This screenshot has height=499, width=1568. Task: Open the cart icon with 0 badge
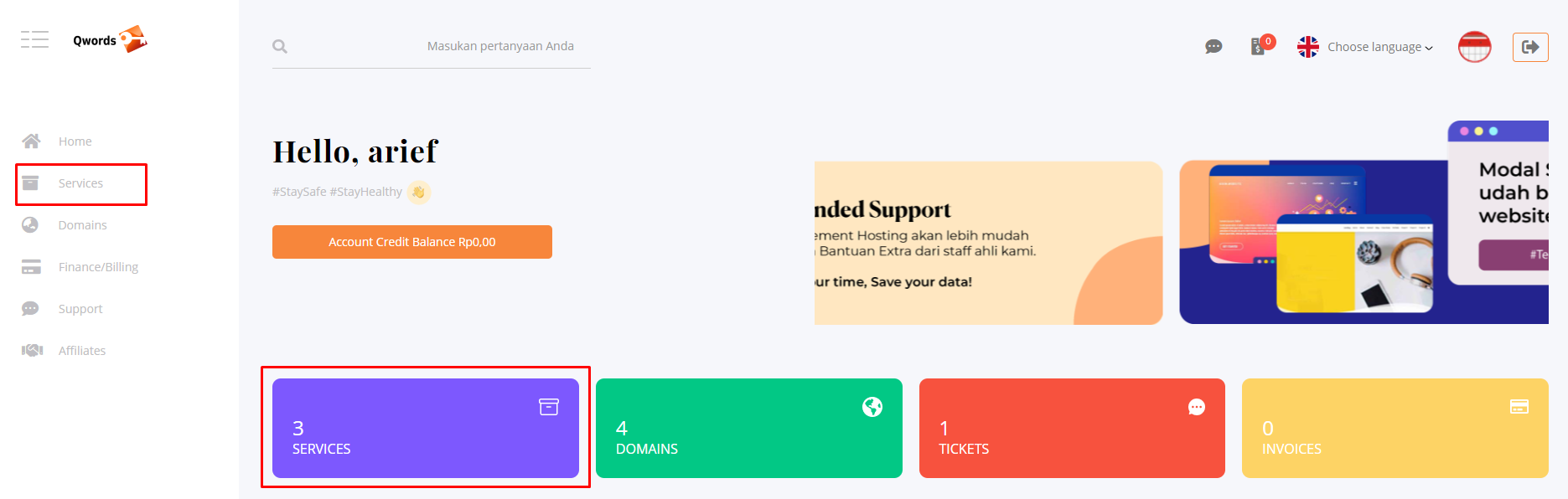coord(1259,46)
